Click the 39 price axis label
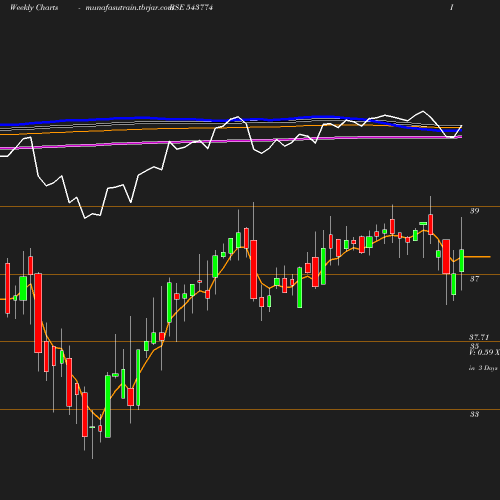This screenshot has height=500, width=500. tap(474, 211)
